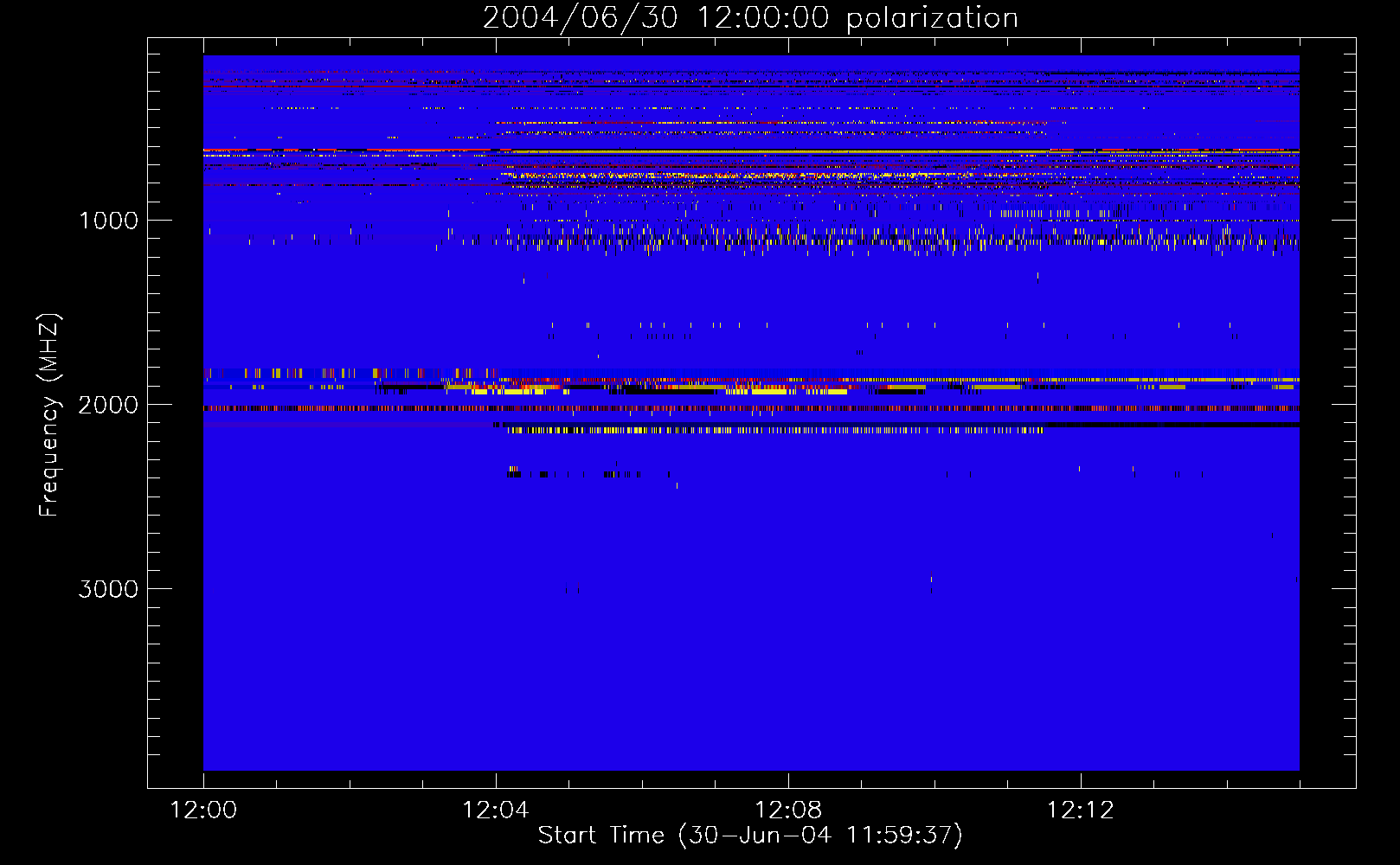Click the 12:04 time tick label
This screenshot has width=1400, height=865.
pos(496,811)
